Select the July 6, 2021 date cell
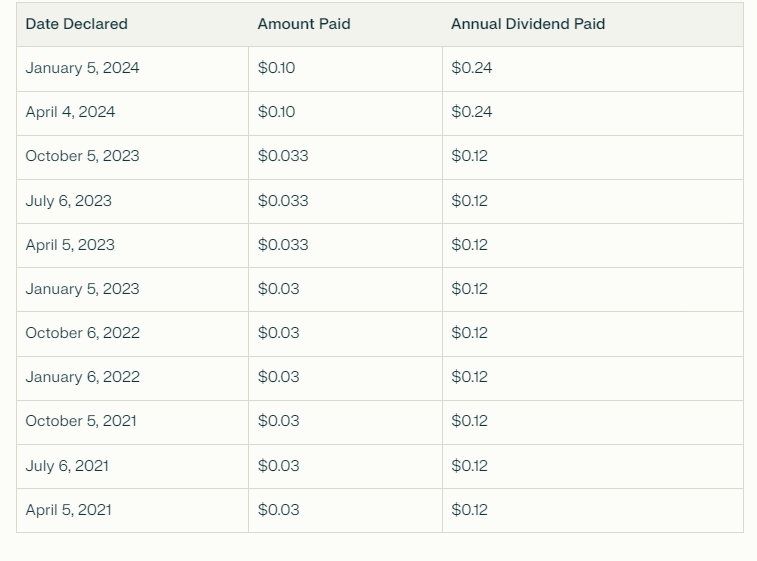 click(67, 466)
